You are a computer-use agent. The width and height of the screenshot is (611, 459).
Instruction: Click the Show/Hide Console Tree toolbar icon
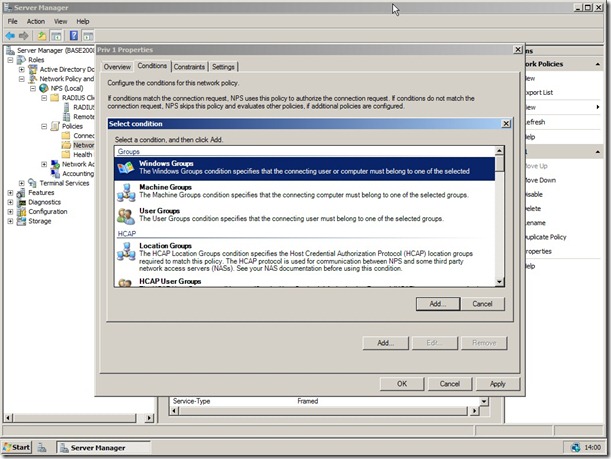[x=57, y=36]
